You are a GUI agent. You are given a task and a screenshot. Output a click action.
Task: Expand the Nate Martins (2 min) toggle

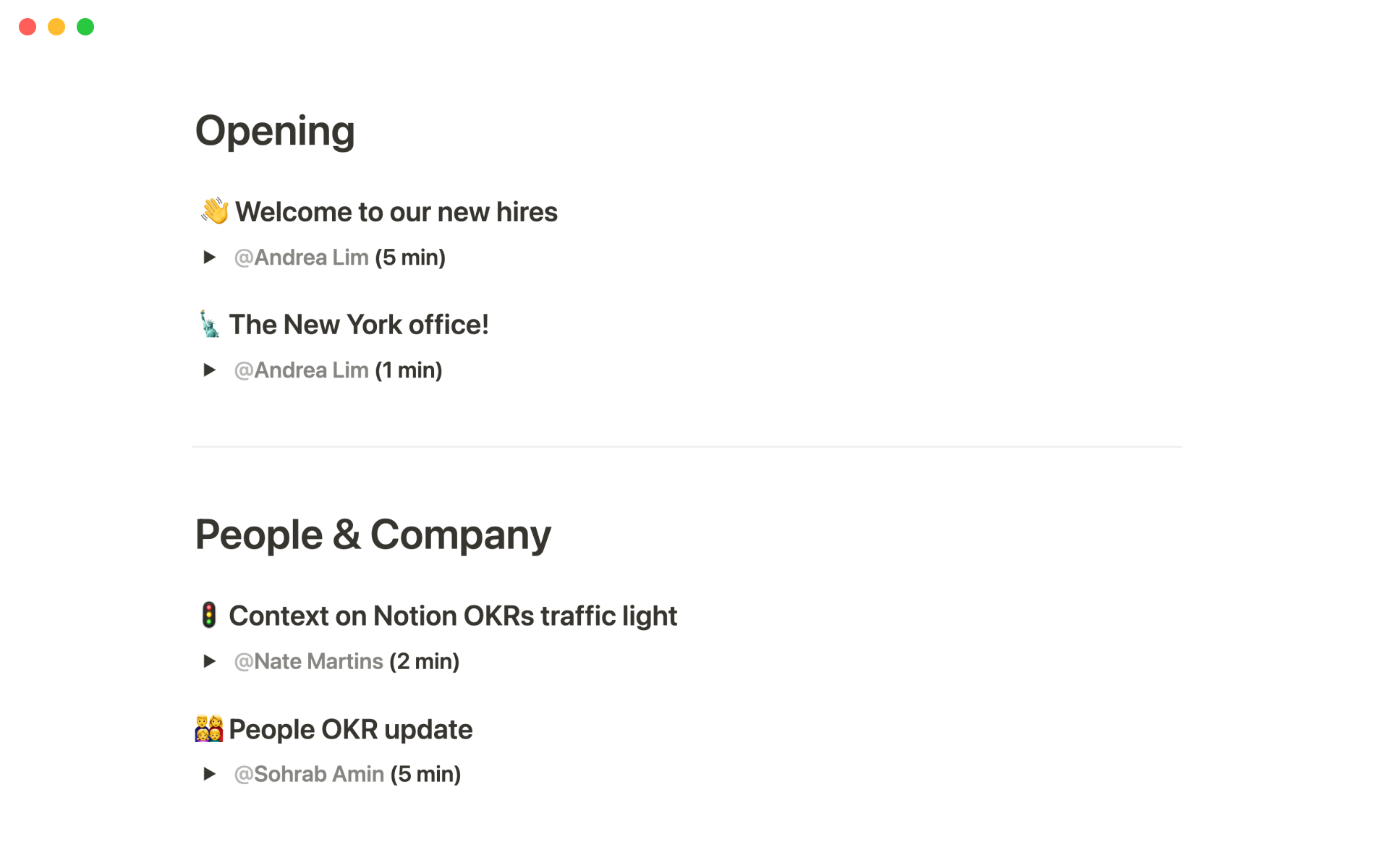[x=209, y=660]
